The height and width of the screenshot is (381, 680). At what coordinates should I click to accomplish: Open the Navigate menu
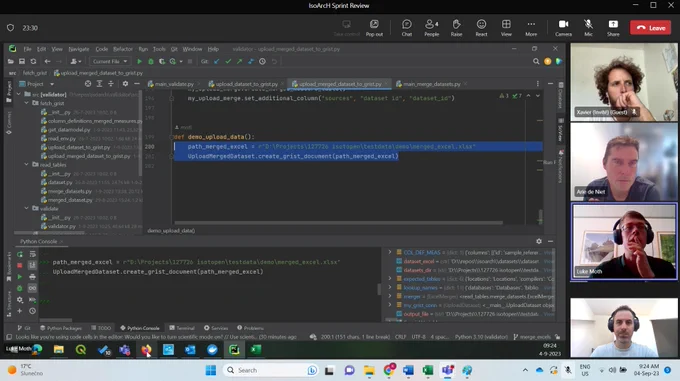tap(78, 49)
